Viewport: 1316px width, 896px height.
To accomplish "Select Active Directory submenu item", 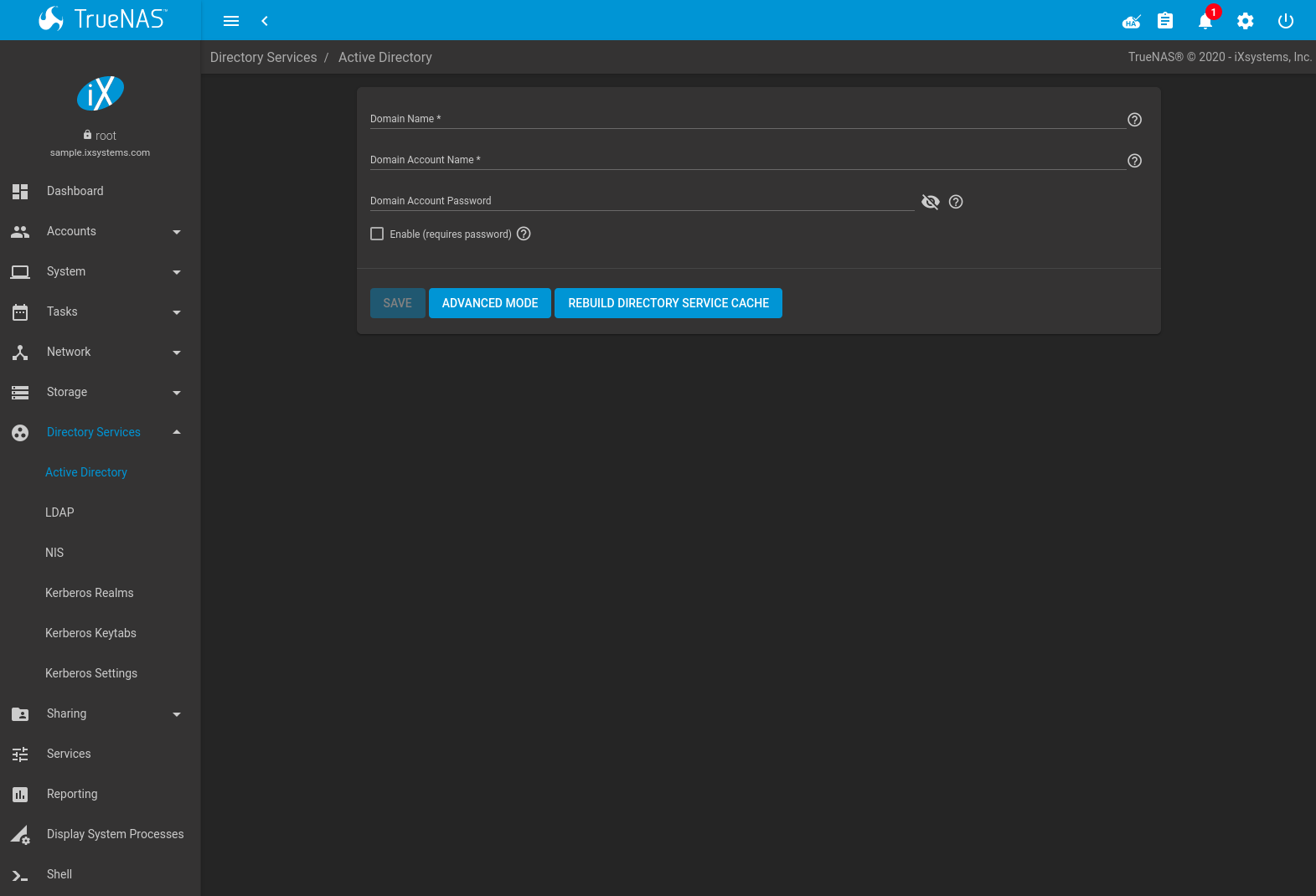I will pyautogui.click(x=86, y=472).
